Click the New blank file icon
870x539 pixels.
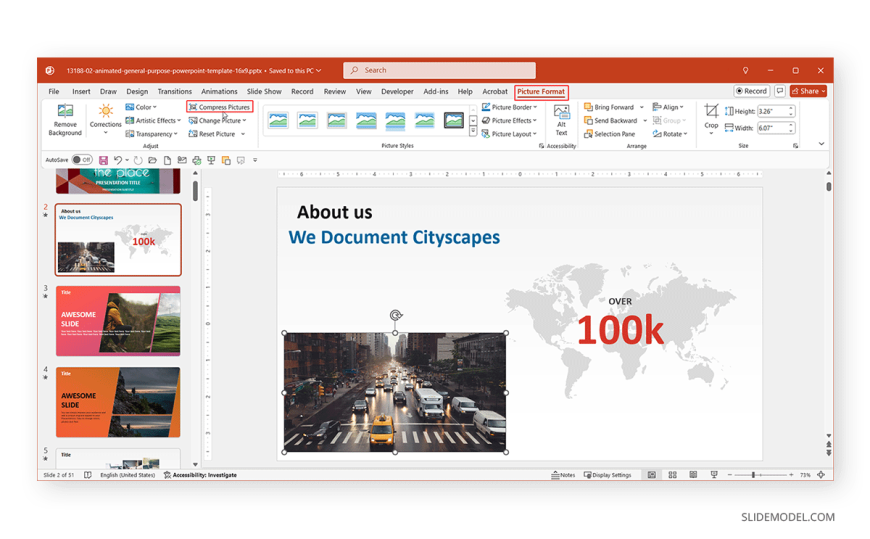click(x=167, y=160)
